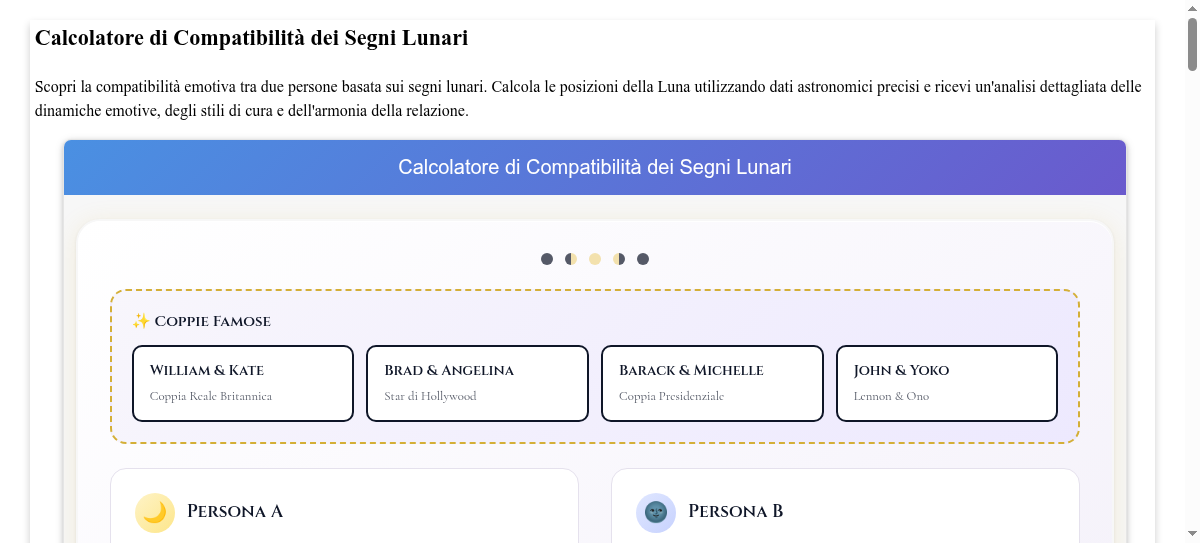Click the Persona A heading text
Viewport: 1200px width, 543px height.
point(235,511)
